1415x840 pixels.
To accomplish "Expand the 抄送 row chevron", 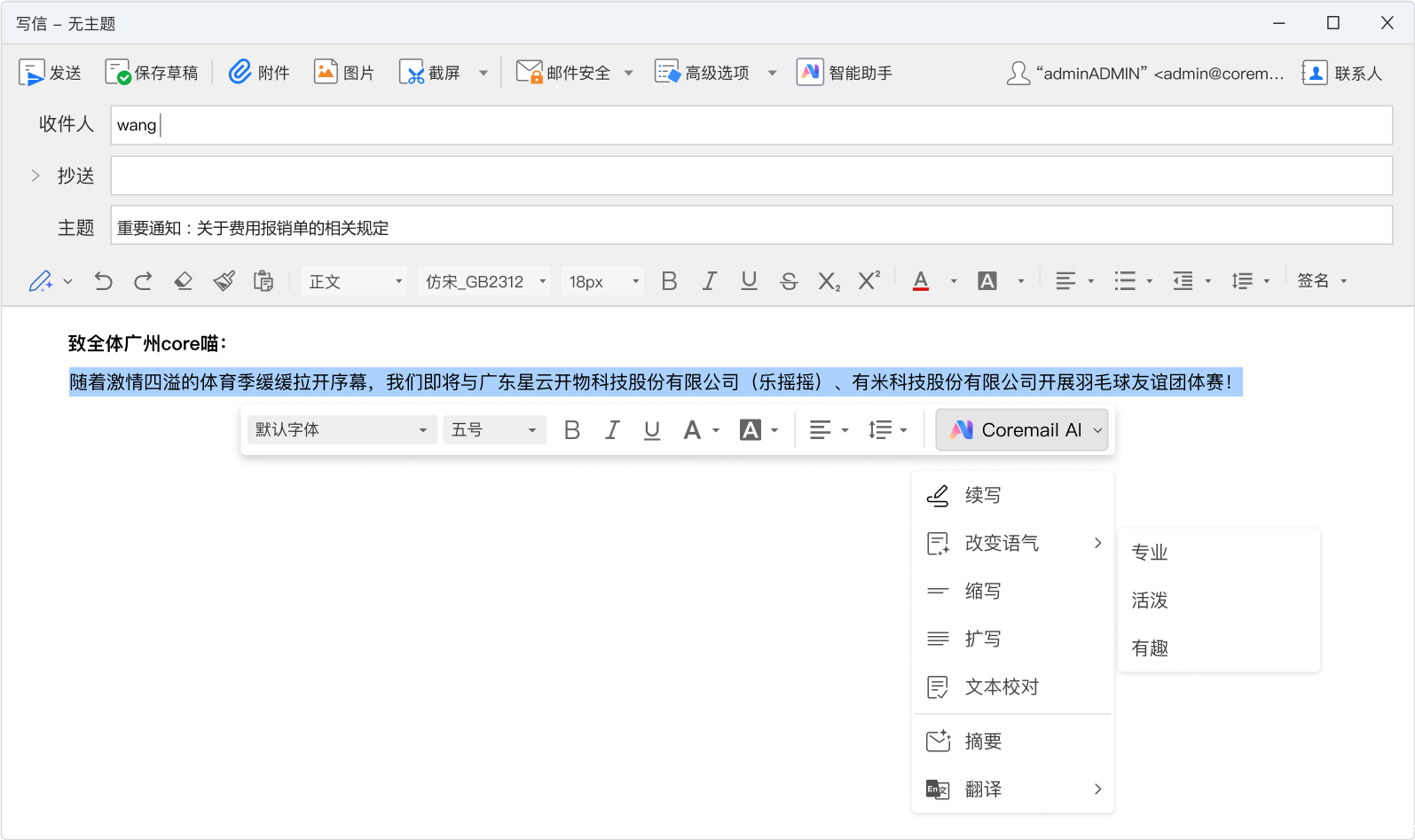I will 35,176.
